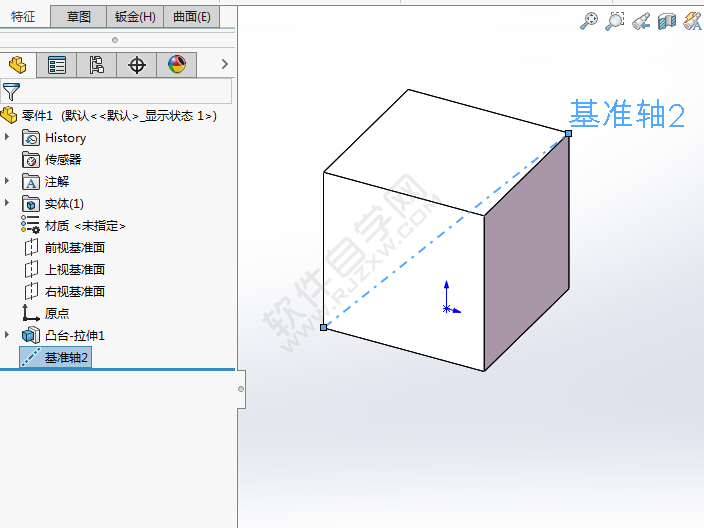
Task: Click the plane icon next to 前视基准面
Action: (31, 247)
